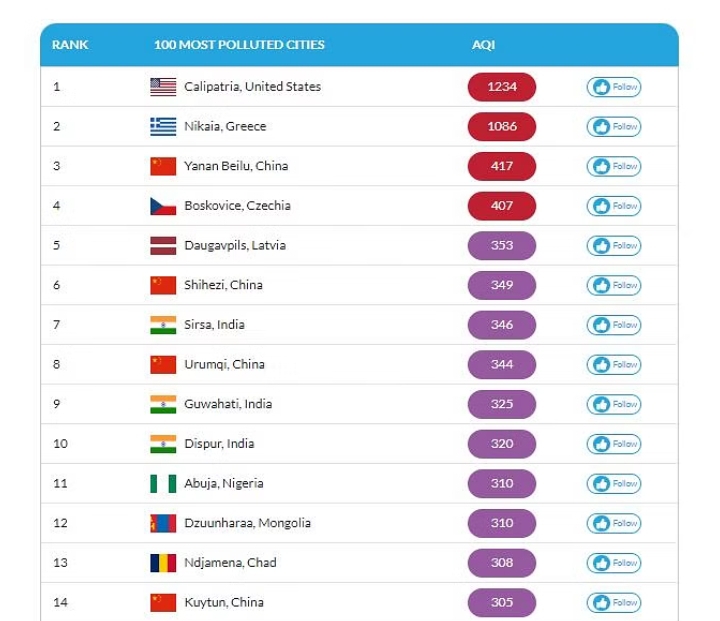Follow Calipatria, United States
Image resolution: width=720 pixels, height=621 pixels.
pos(614,87)
